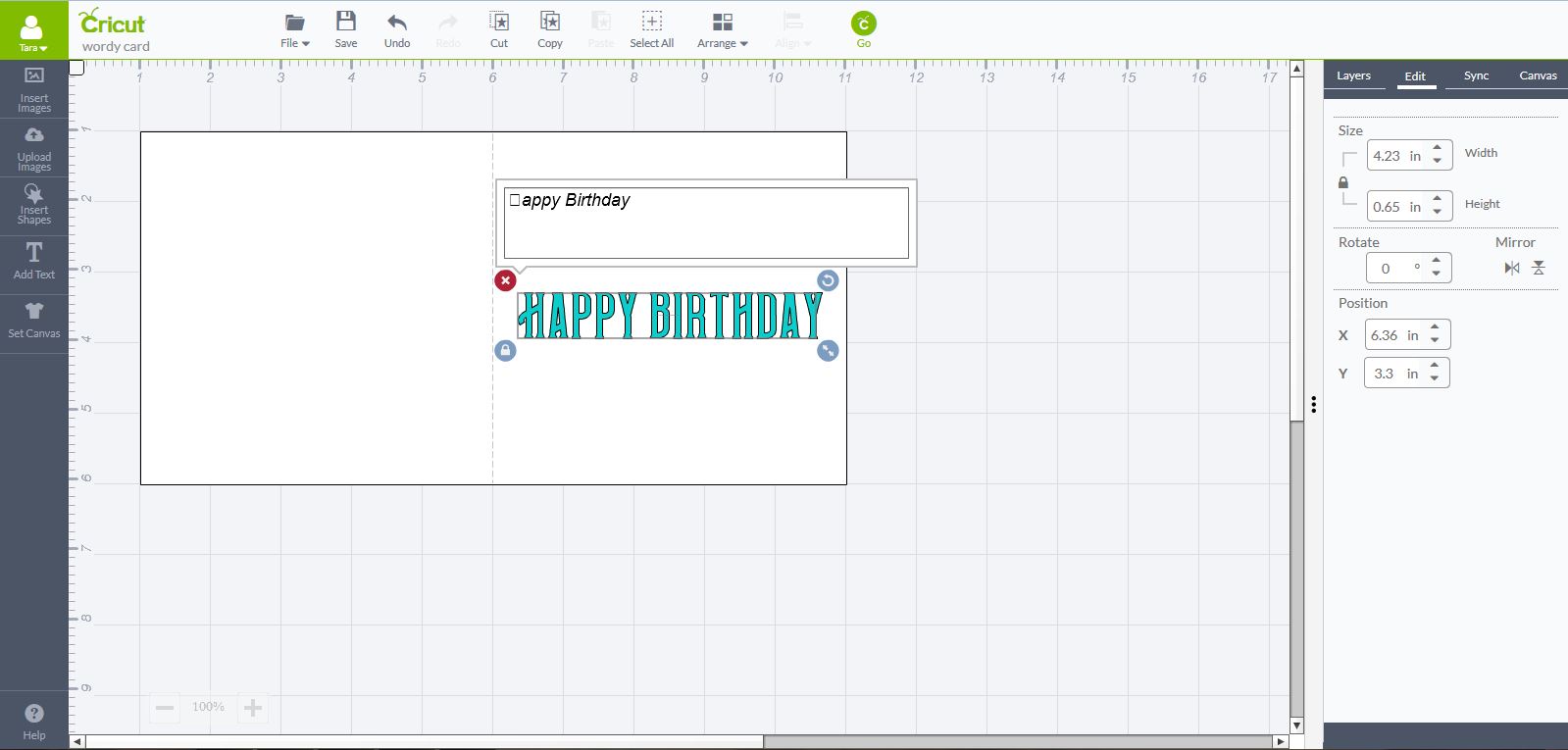Increase the Rotate angle

pyautogui.click(x=1437, y=261)
